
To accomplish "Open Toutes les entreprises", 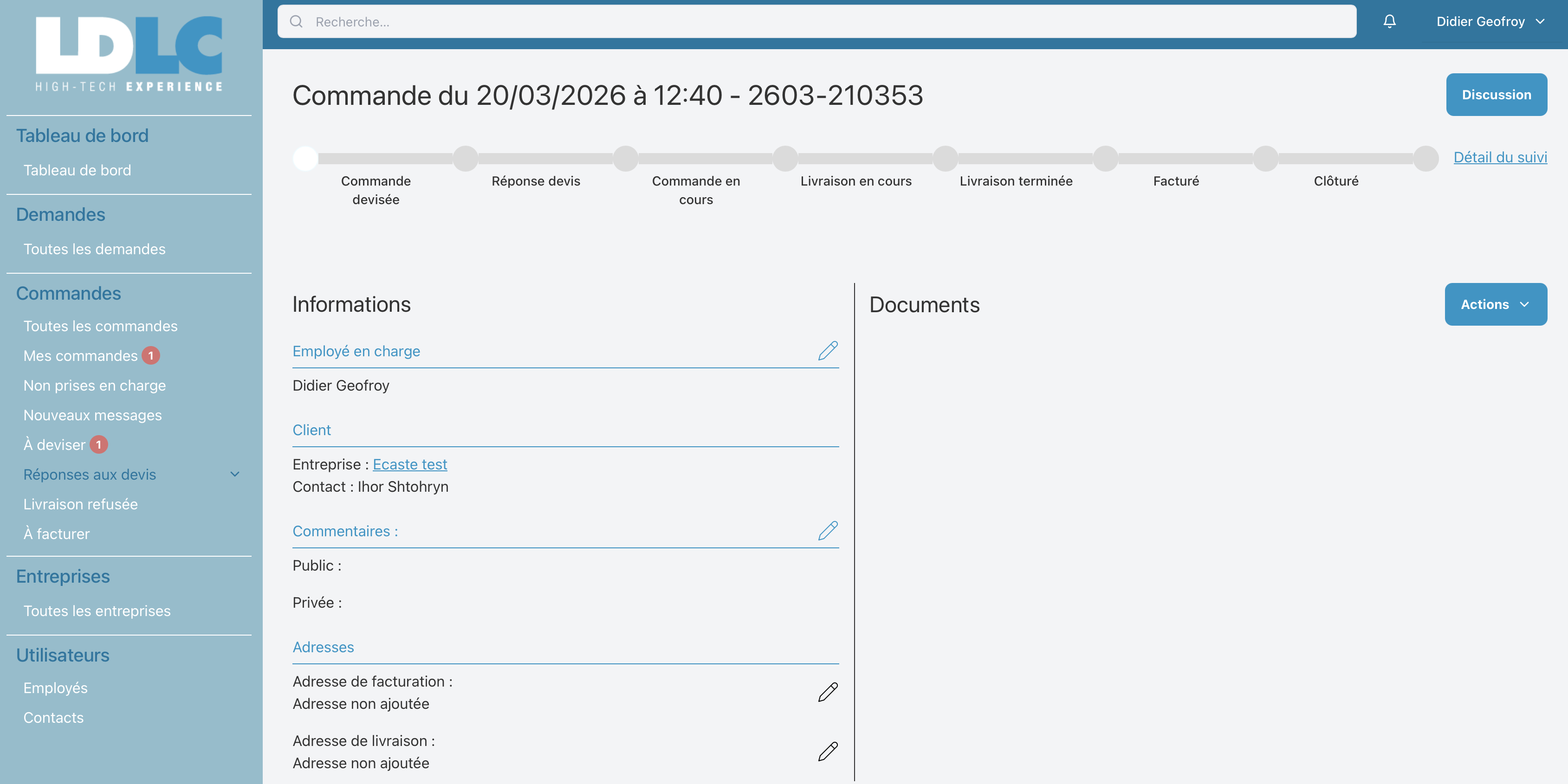I will [x=97, y=611].
